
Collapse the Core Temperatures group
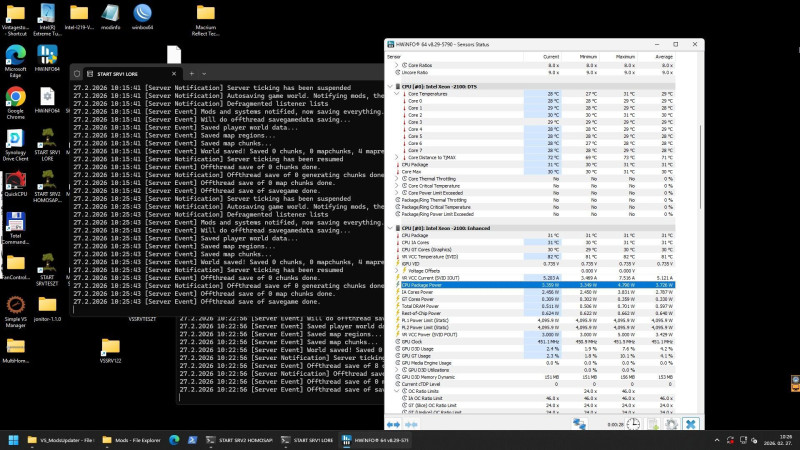point(398,93)
